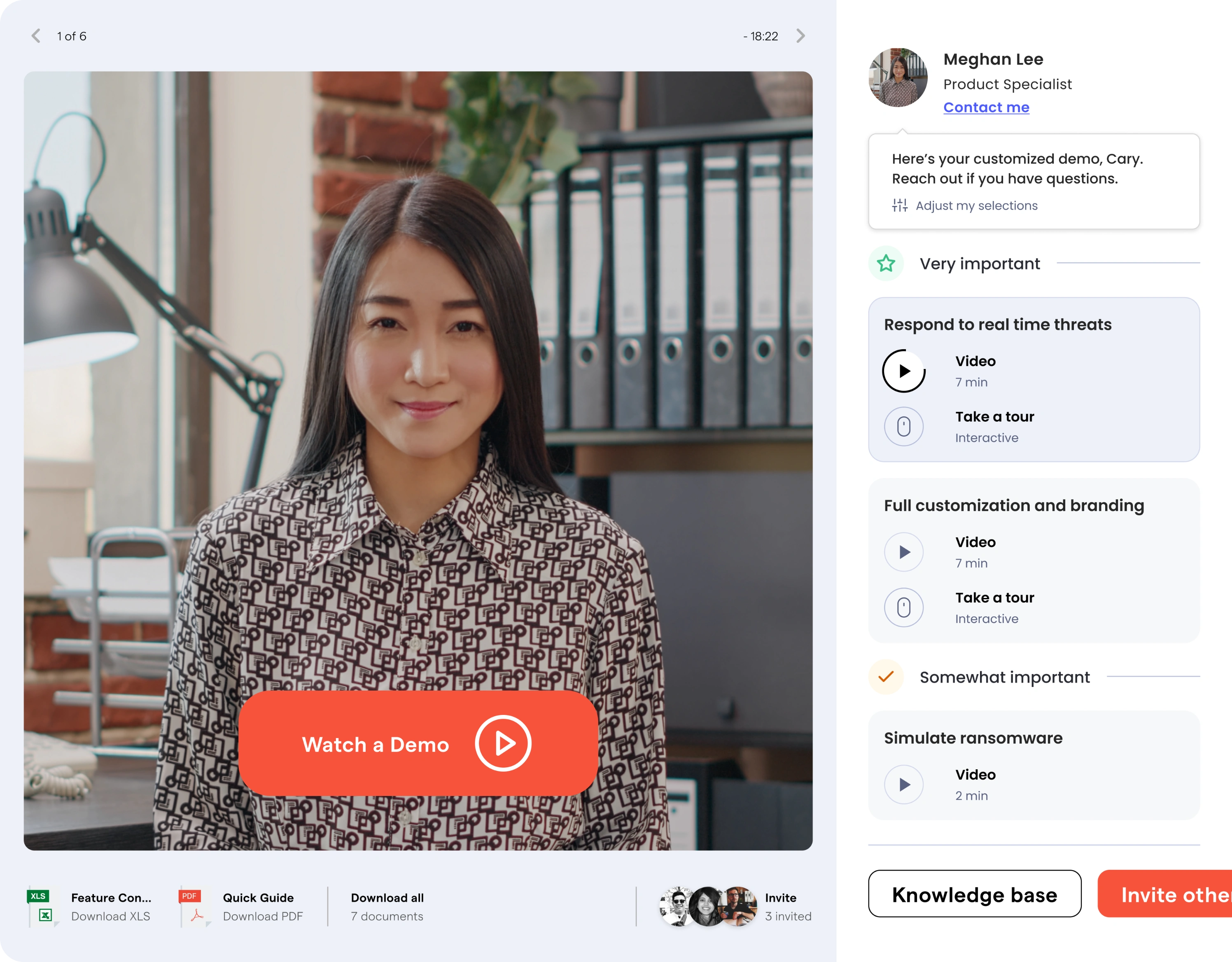
Task: Download all 7 documents
Action: [387, 906]
